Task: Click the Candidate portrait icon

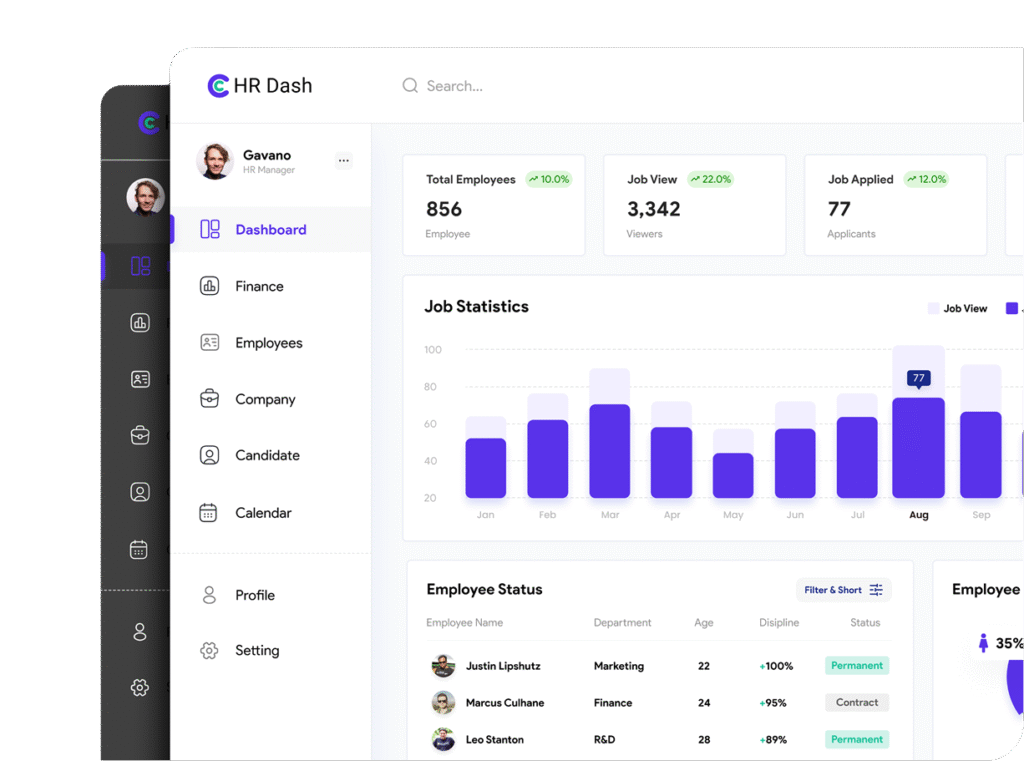Action: point(209,455)
